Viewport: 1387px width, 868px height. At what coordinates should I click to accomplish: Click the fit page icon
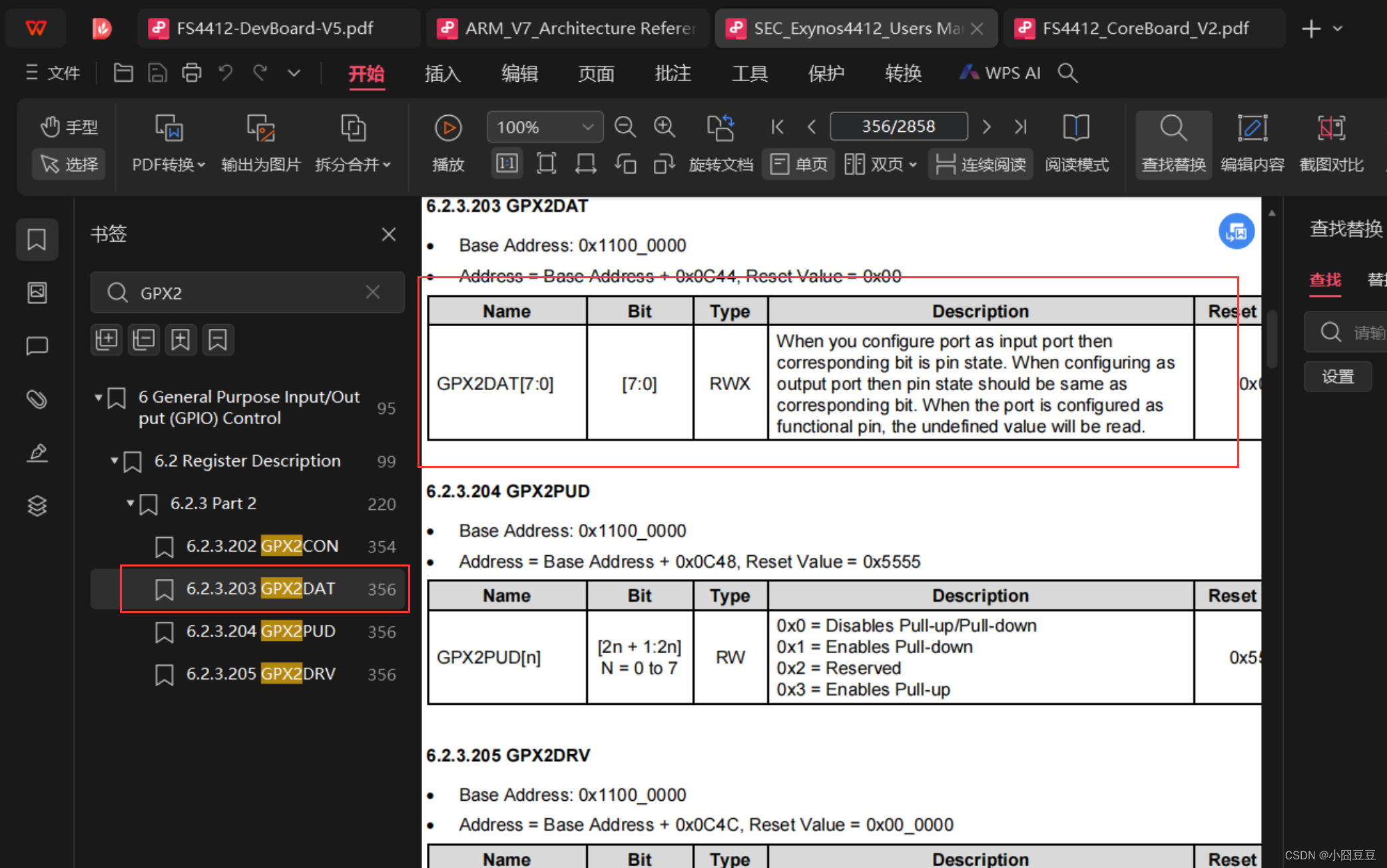point(546,164)
